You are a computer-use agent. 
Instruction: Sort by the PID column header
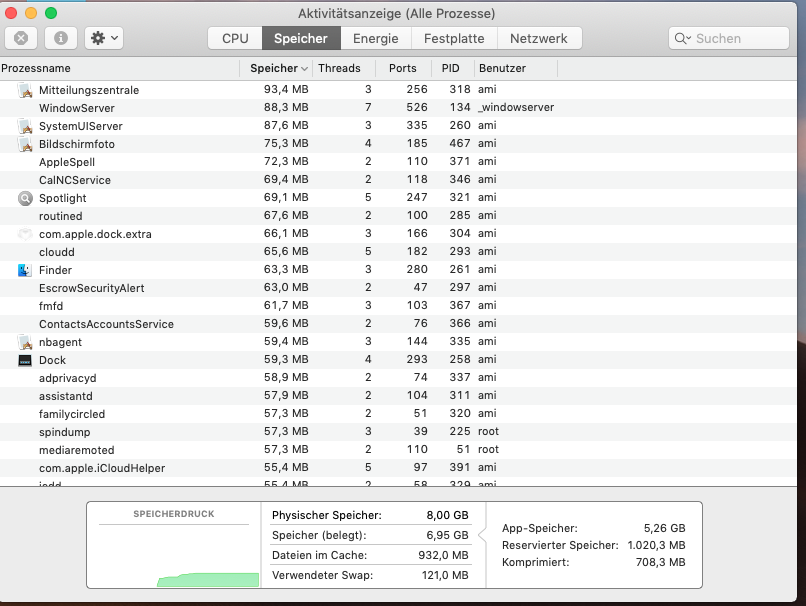[451, 68]
